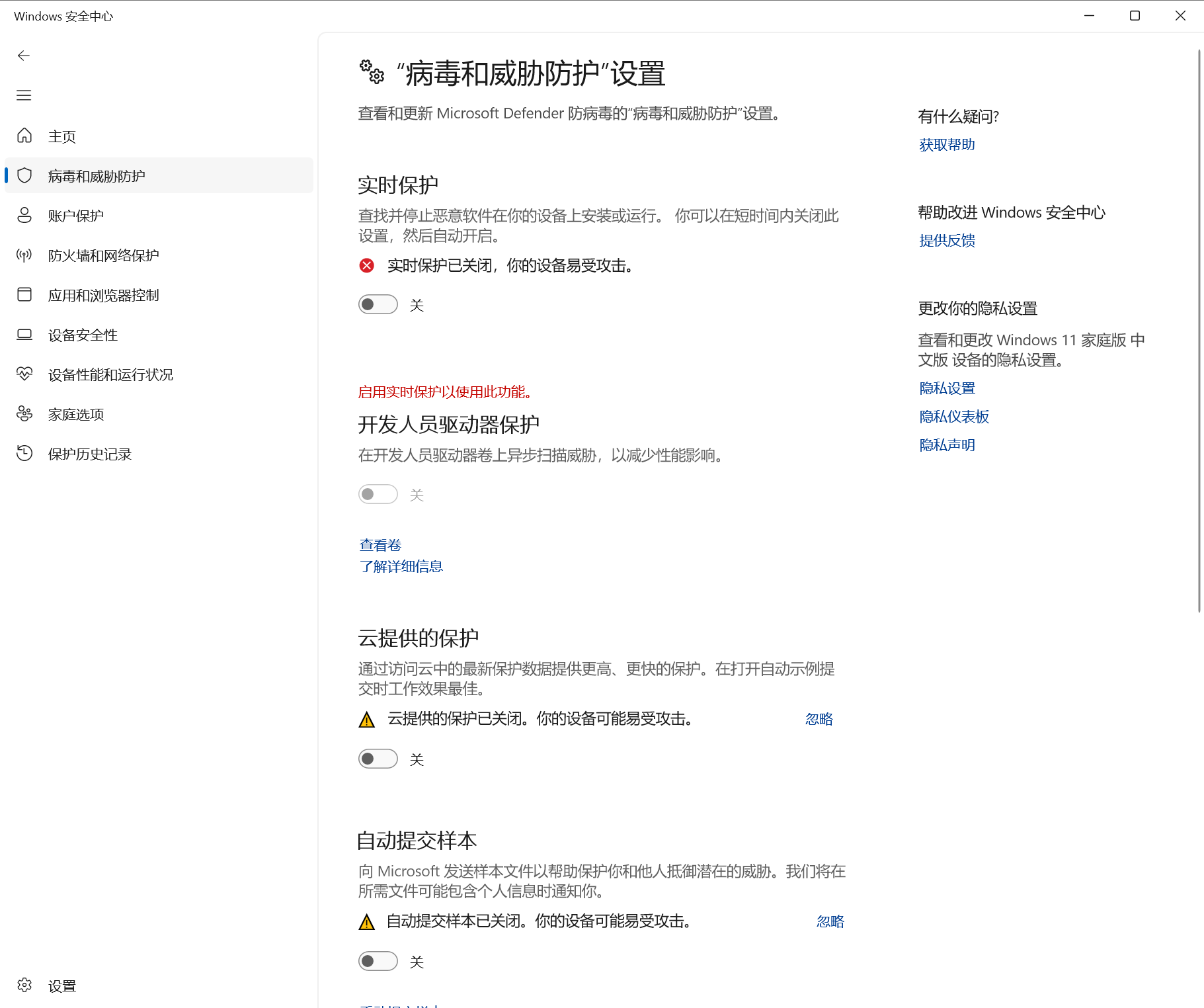Turn on the 实时保护 toggle
1204x1008 pixels.
tap(378, 304)
